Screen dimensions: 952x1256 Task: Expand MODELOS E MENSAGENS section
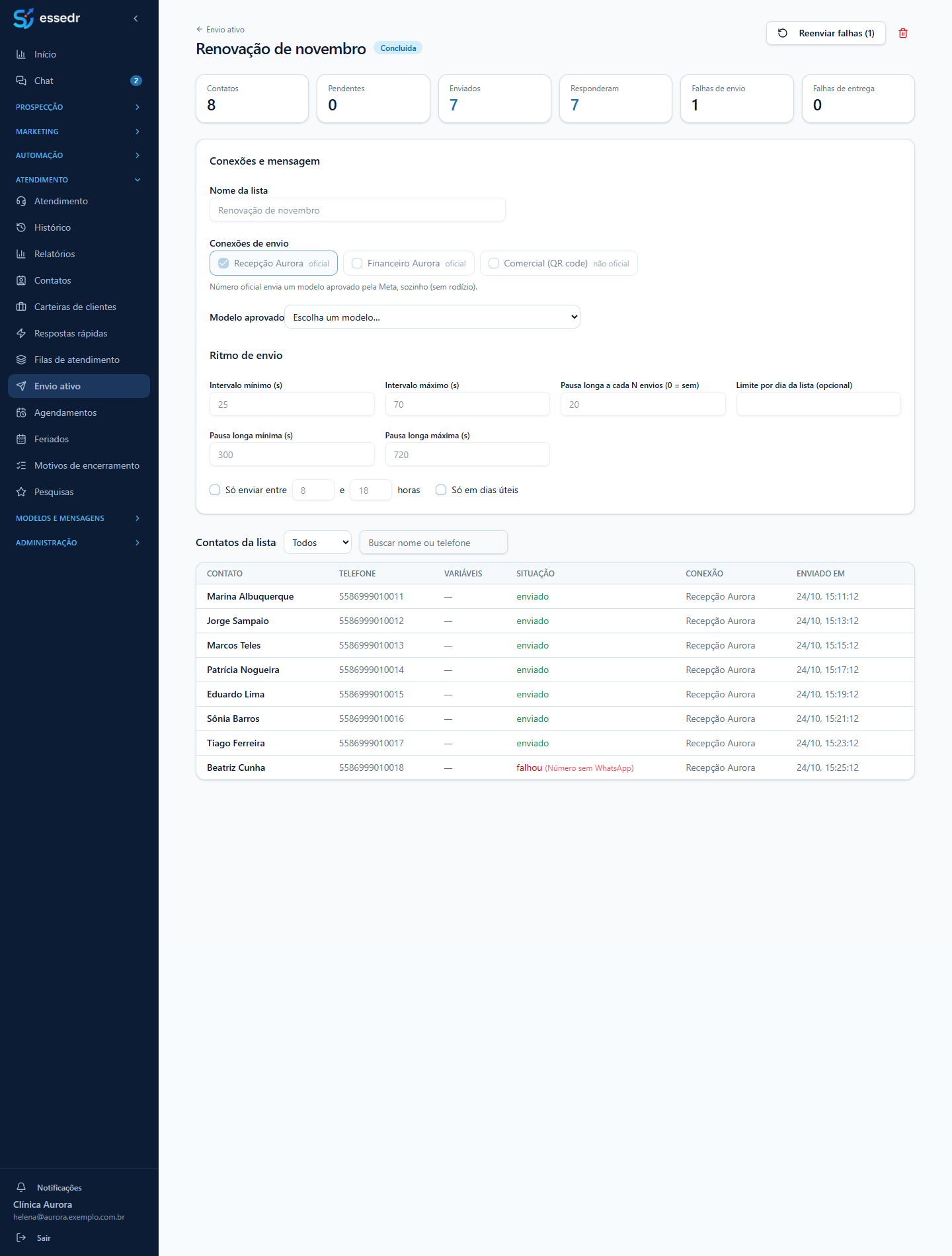[79, 518]
